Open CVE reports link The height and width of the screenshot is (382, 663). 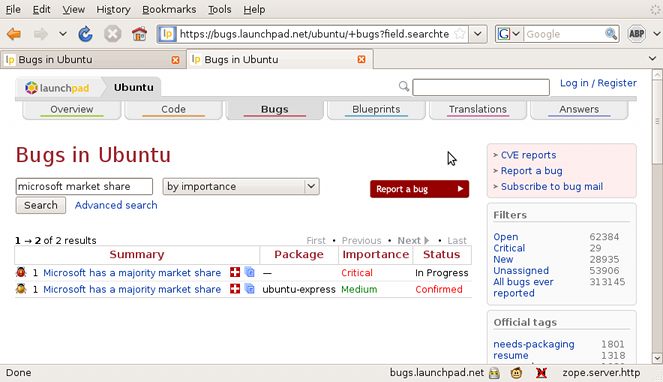pos(529,155)
